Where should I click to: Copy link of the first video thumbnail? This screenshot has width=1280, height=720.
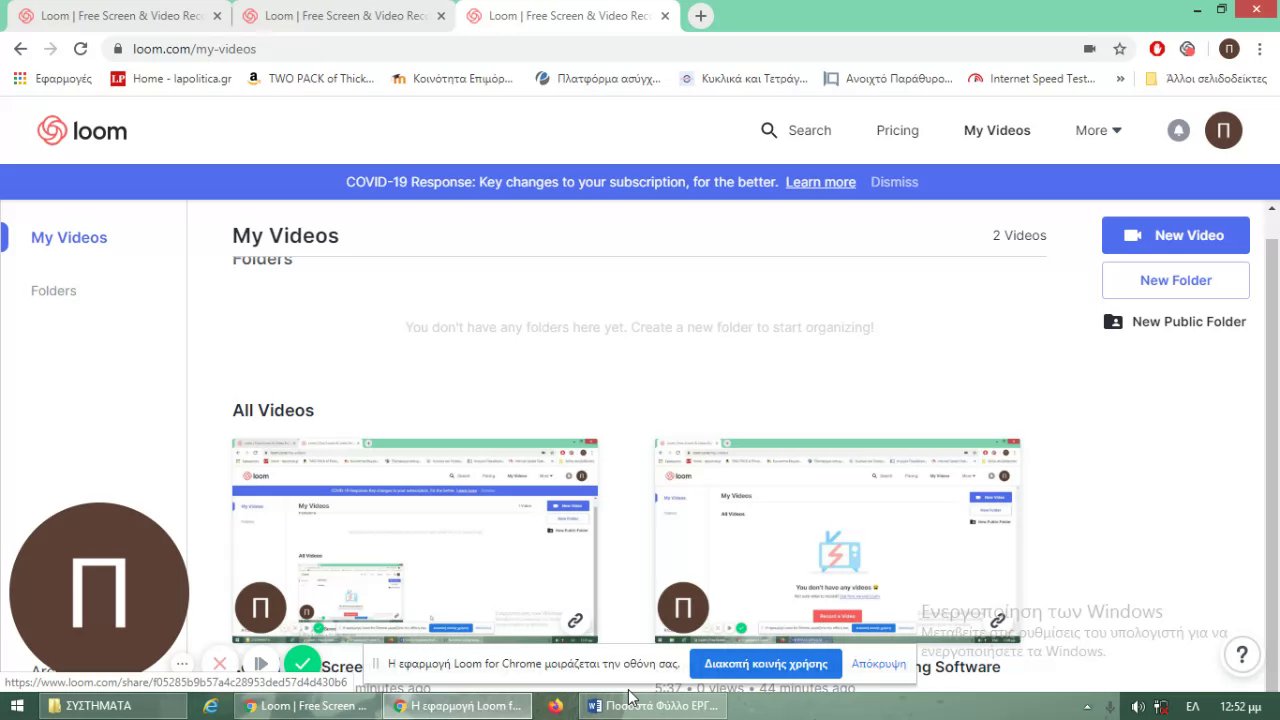[575, 621]
